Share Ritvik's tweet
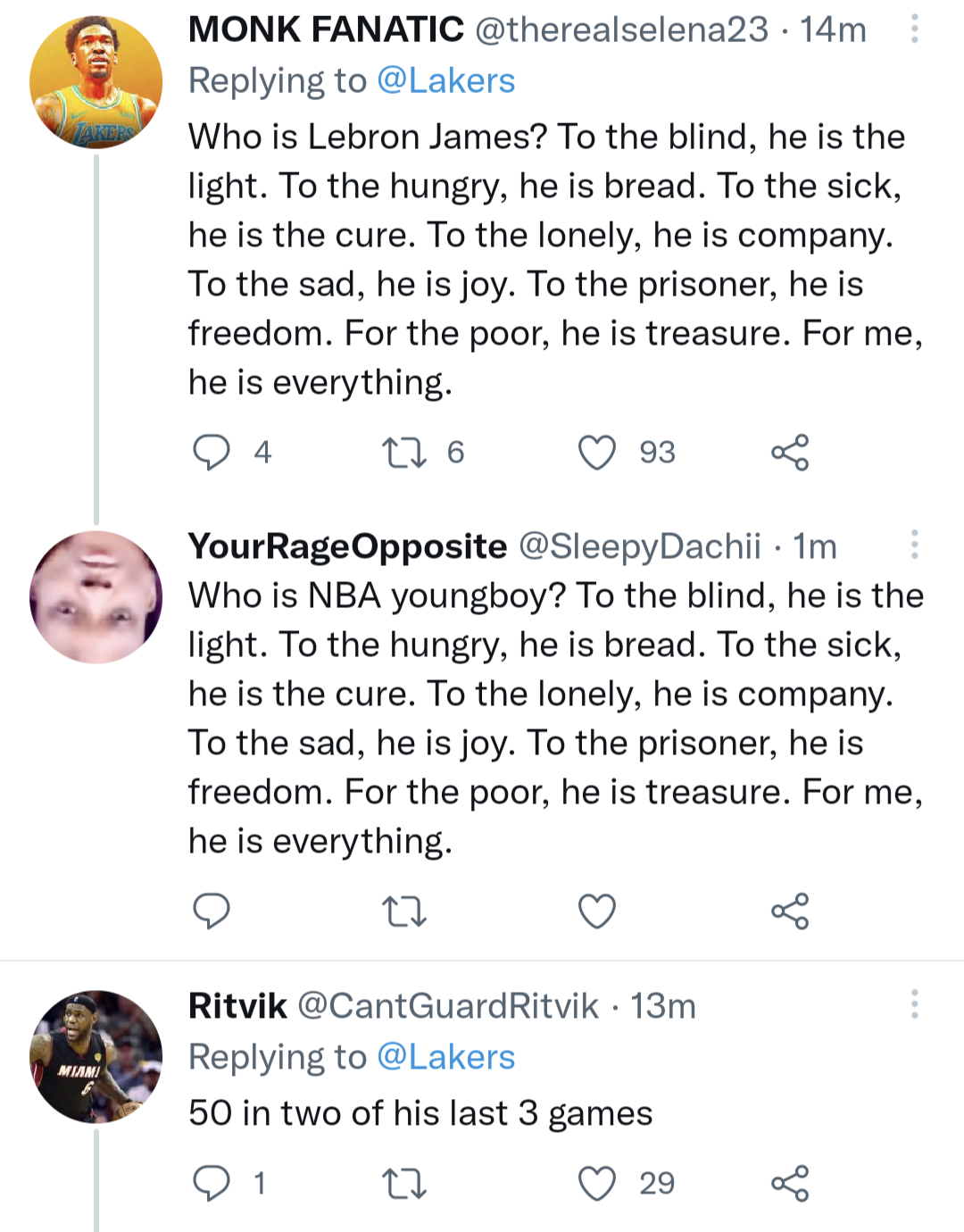The height and width of the screenshot is (1232, 964). [790, 1183]
